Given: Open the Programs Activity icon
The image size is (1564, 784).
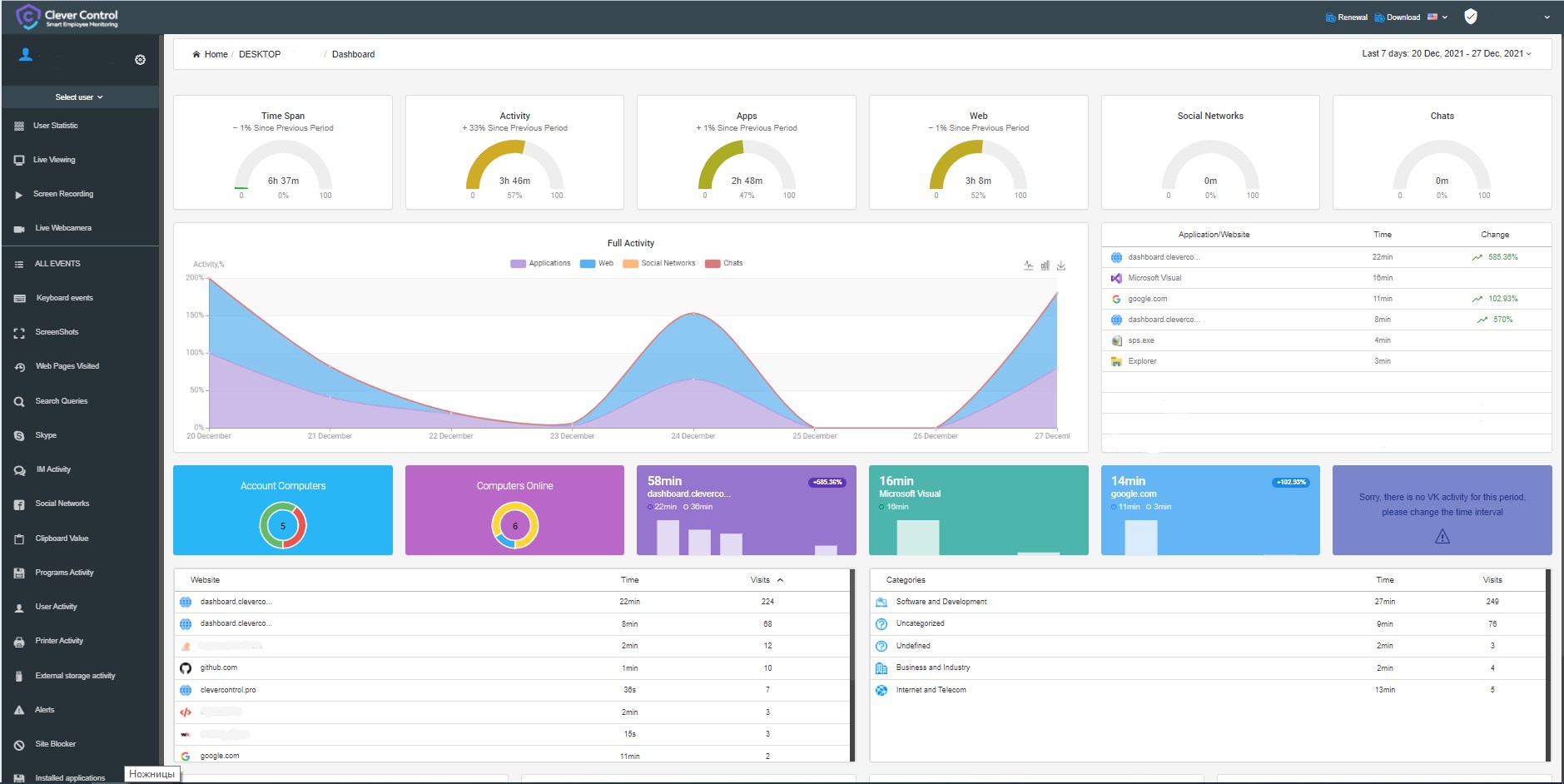Looking at the screenshot, I should [19, 573].
